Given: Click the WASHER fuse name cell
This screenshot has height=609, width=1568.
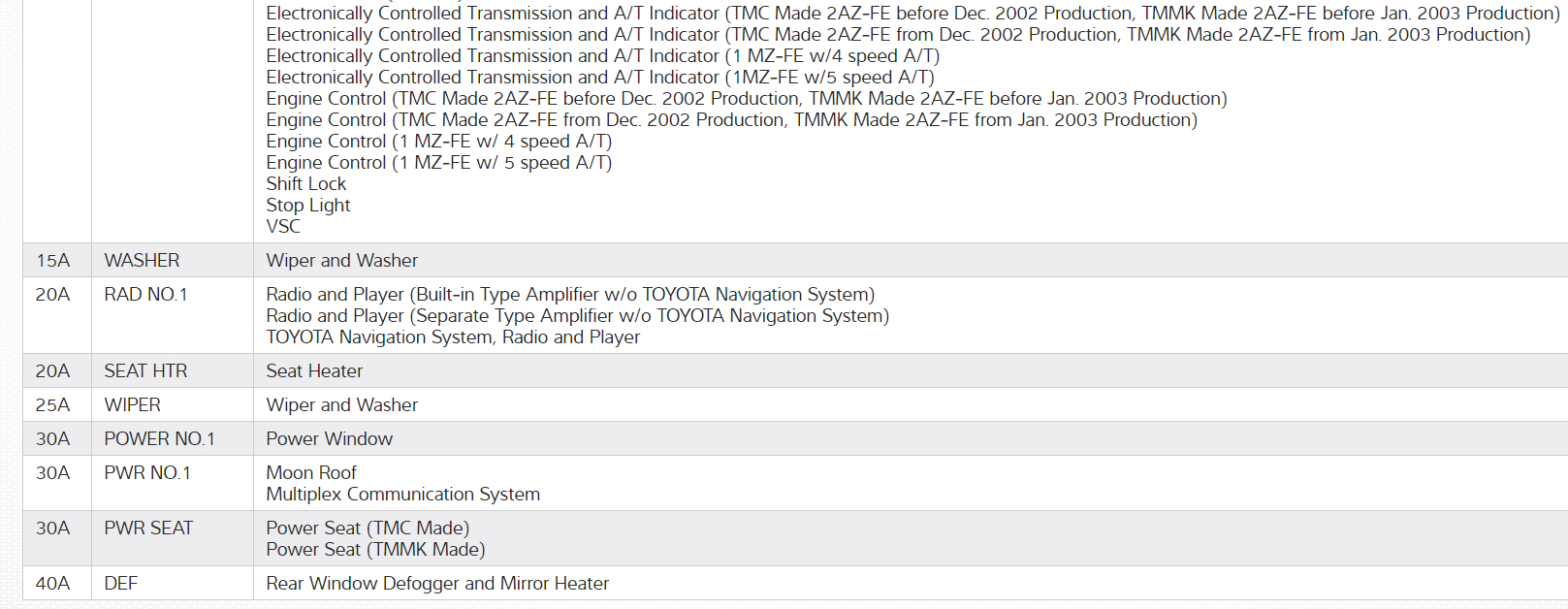Looking at the screenshot, I should pyautogui.click(x=142, y=261).
